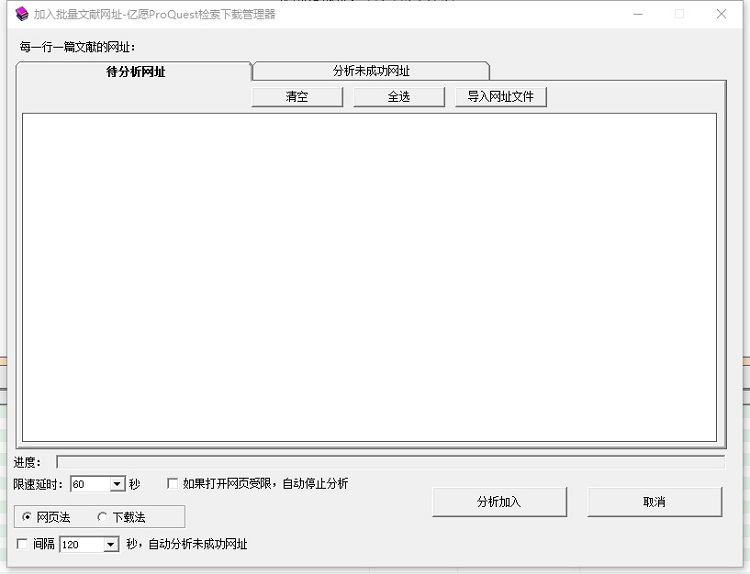Screen dimensions: 750x574
Task: Choose the 下载法 radio option
Action: click(102, 517)
